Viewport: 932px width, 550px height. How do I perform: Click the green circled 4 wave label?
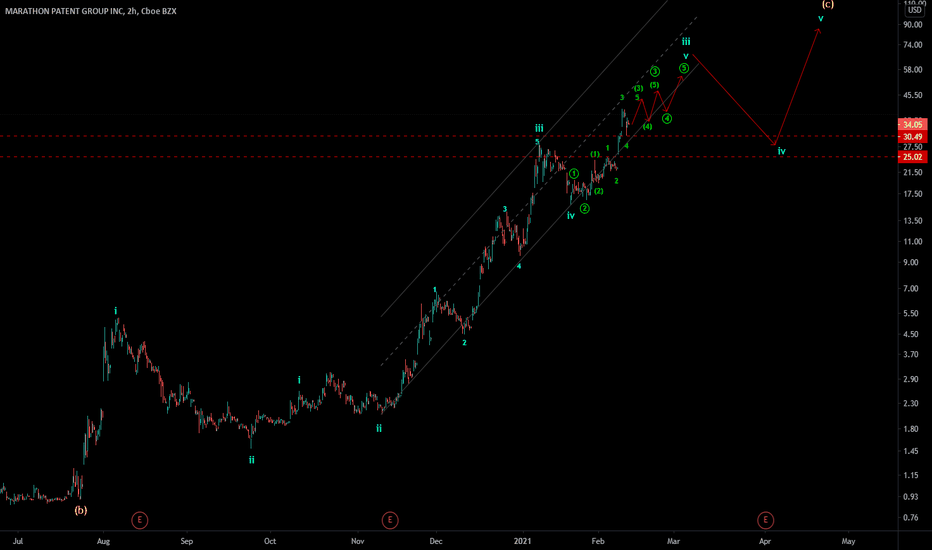(x=667, y=119)
